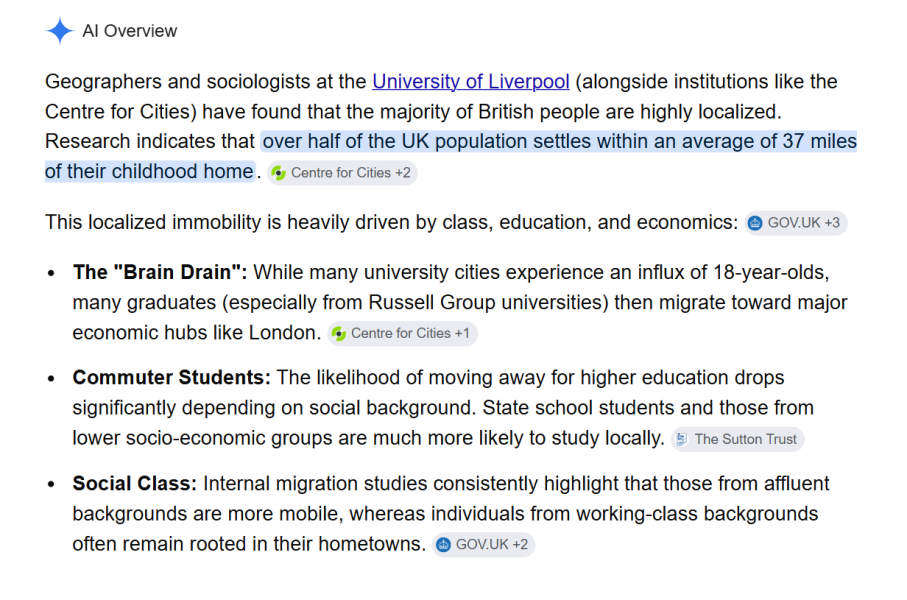Screen dimensions: 907x600
Task: Select the AI Overview heading text
Action: pyautogui.click(x=130, y=31)
